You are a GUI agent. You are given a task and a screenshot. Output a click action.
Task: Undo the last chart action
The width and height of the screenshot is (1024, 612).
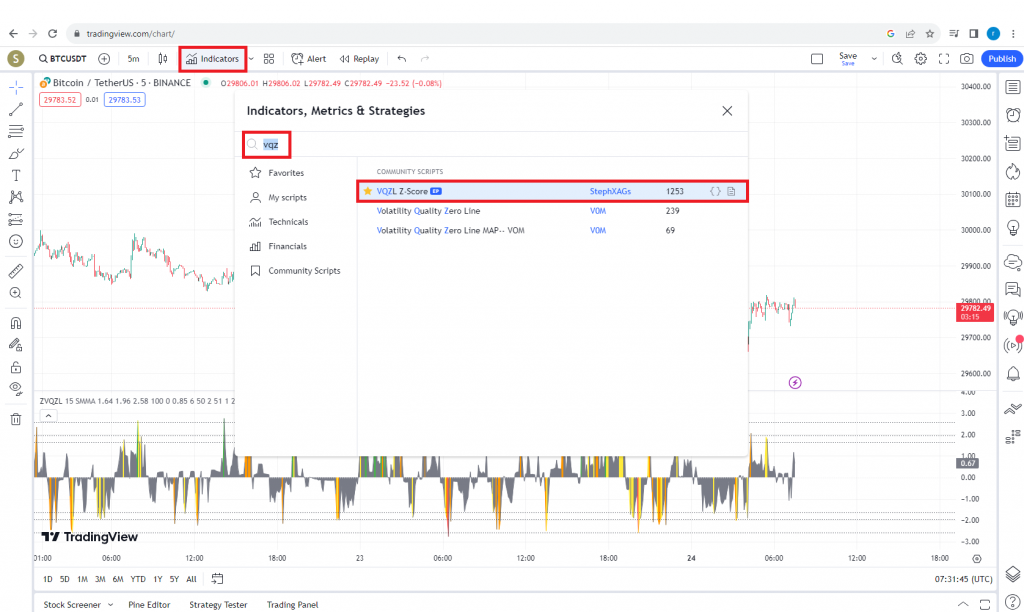pos(402,59)
